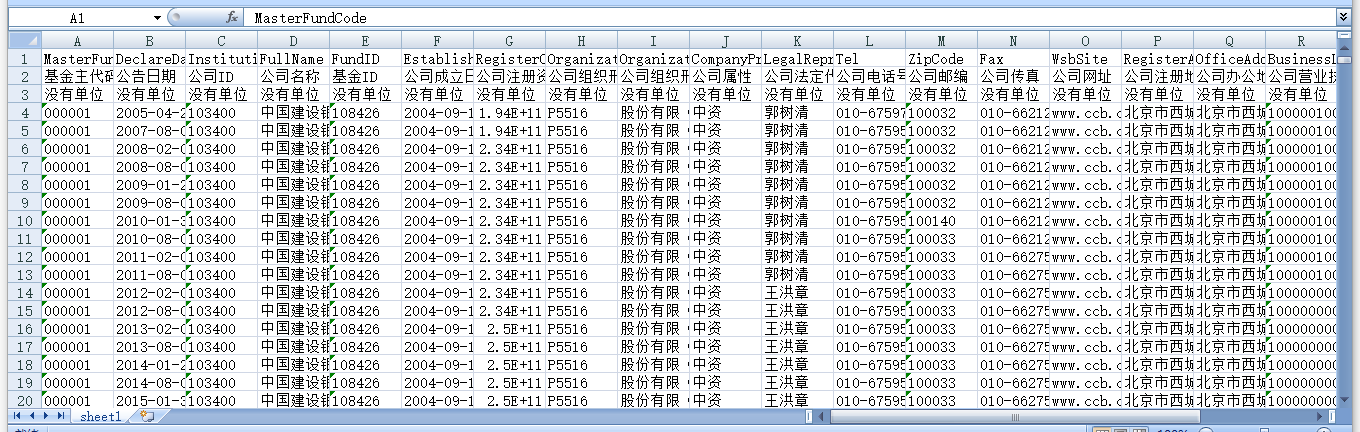Click the 公司网址 cell in row 2
1360x432 pixels.
click(1085, 77)
